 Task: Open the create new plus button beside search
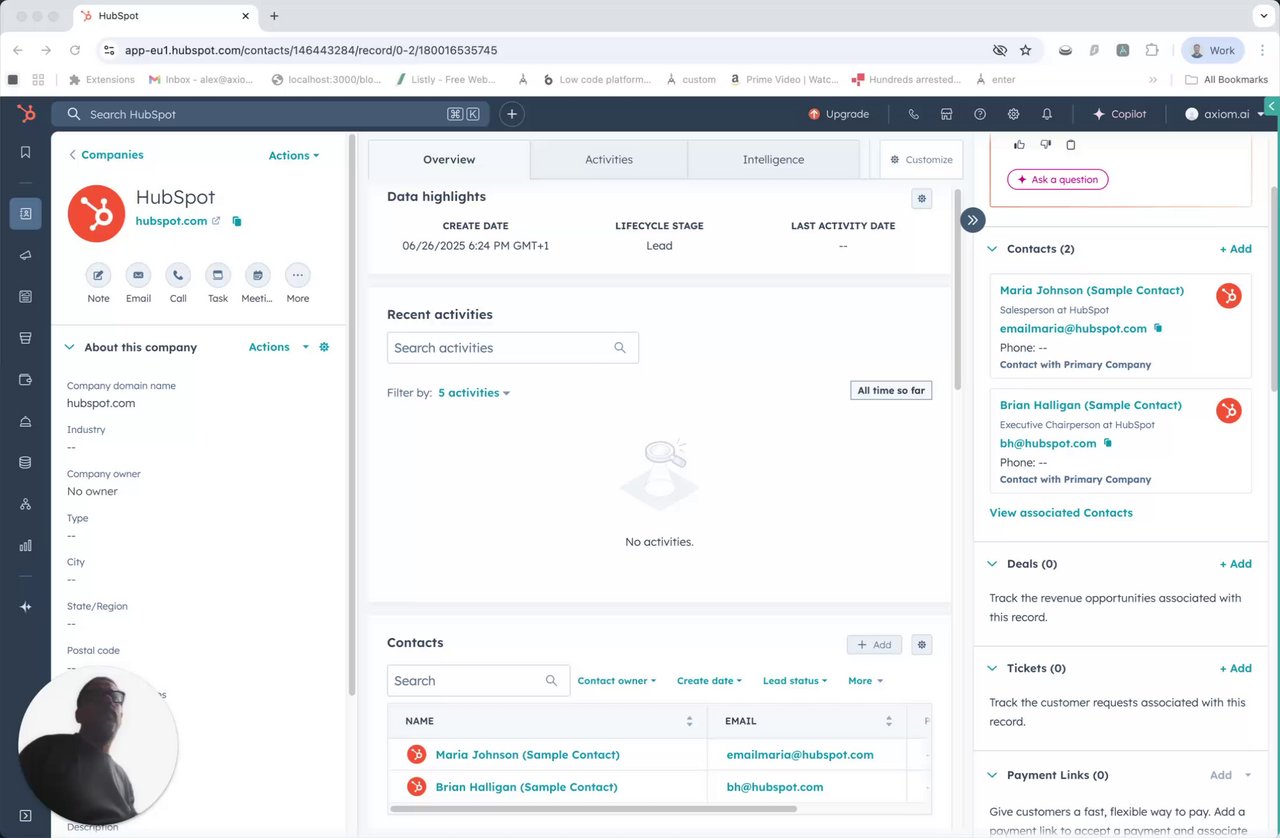click(512, 114)
